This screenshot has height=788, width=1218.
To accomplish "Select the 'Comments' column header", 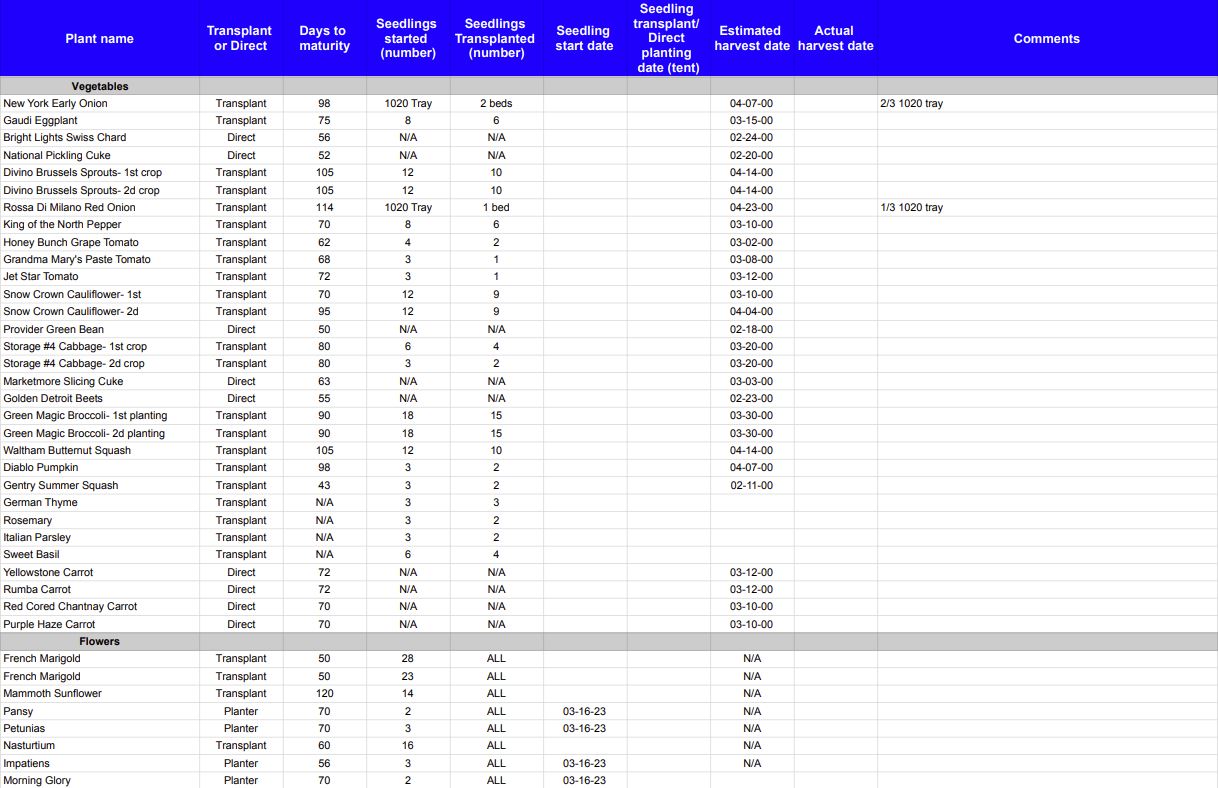I will [x=1046, y=38].
